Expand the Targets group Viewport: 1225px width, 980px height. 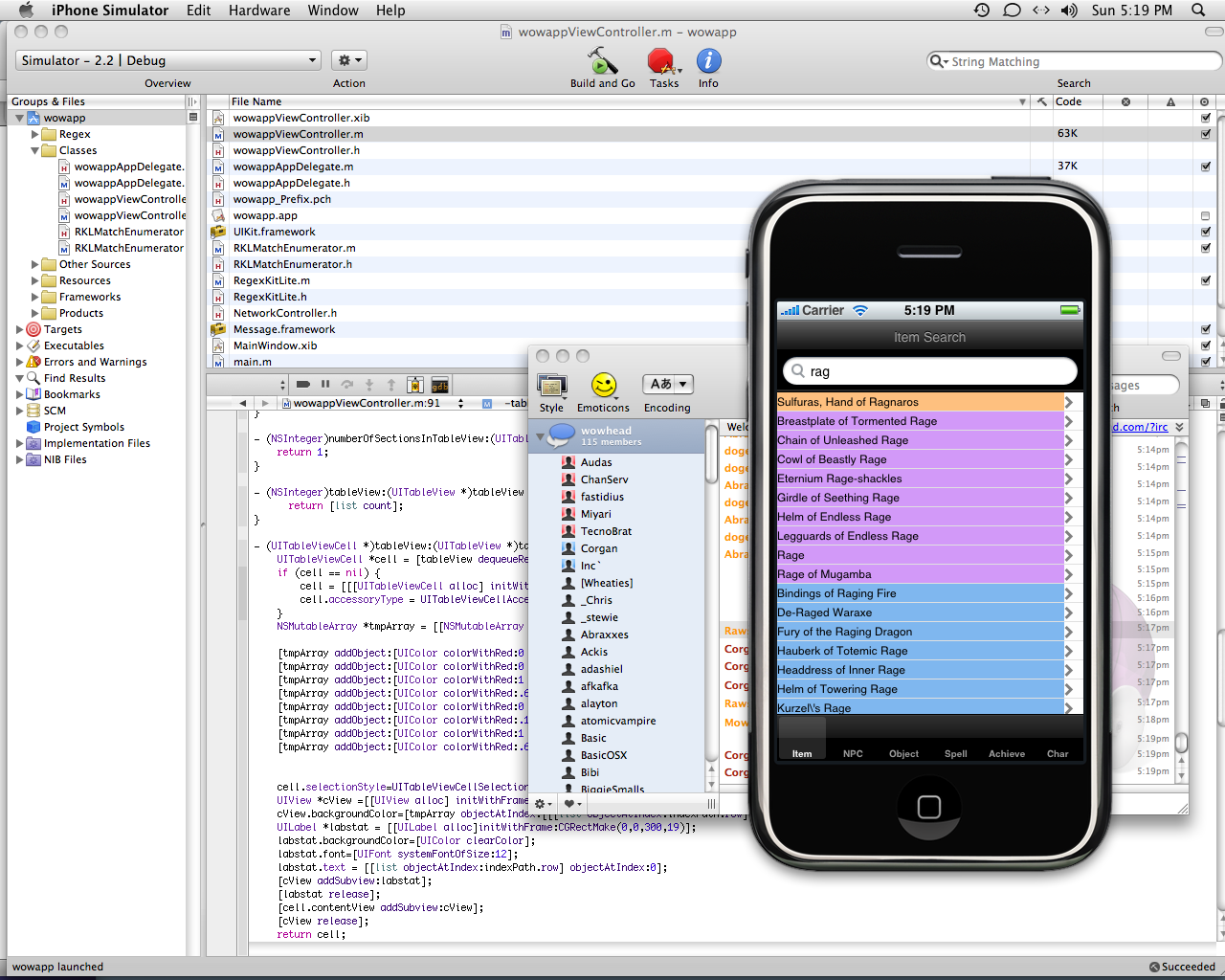(x=19, y=329)
